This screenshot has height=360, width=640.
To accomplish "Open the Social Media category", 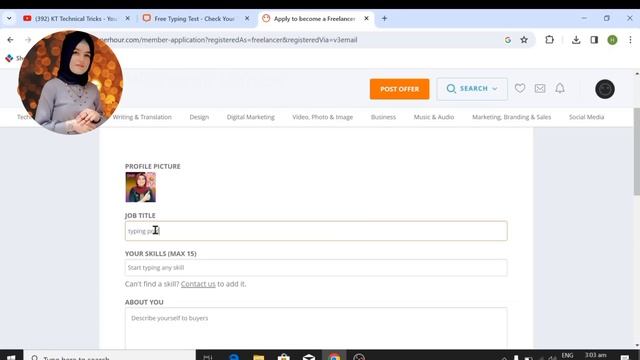I will point(587,117).
